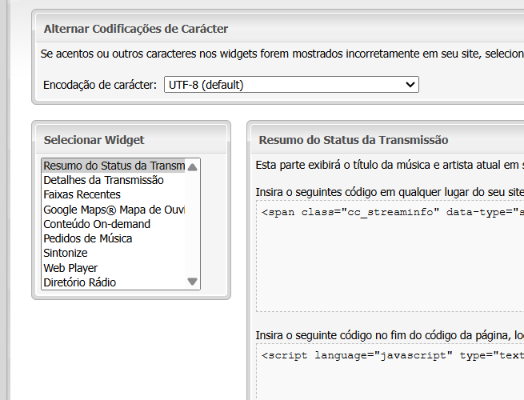The width and height of the screenshot is (524, 400).
Task: Select Pedidos de Música widget
Action: 114,239
